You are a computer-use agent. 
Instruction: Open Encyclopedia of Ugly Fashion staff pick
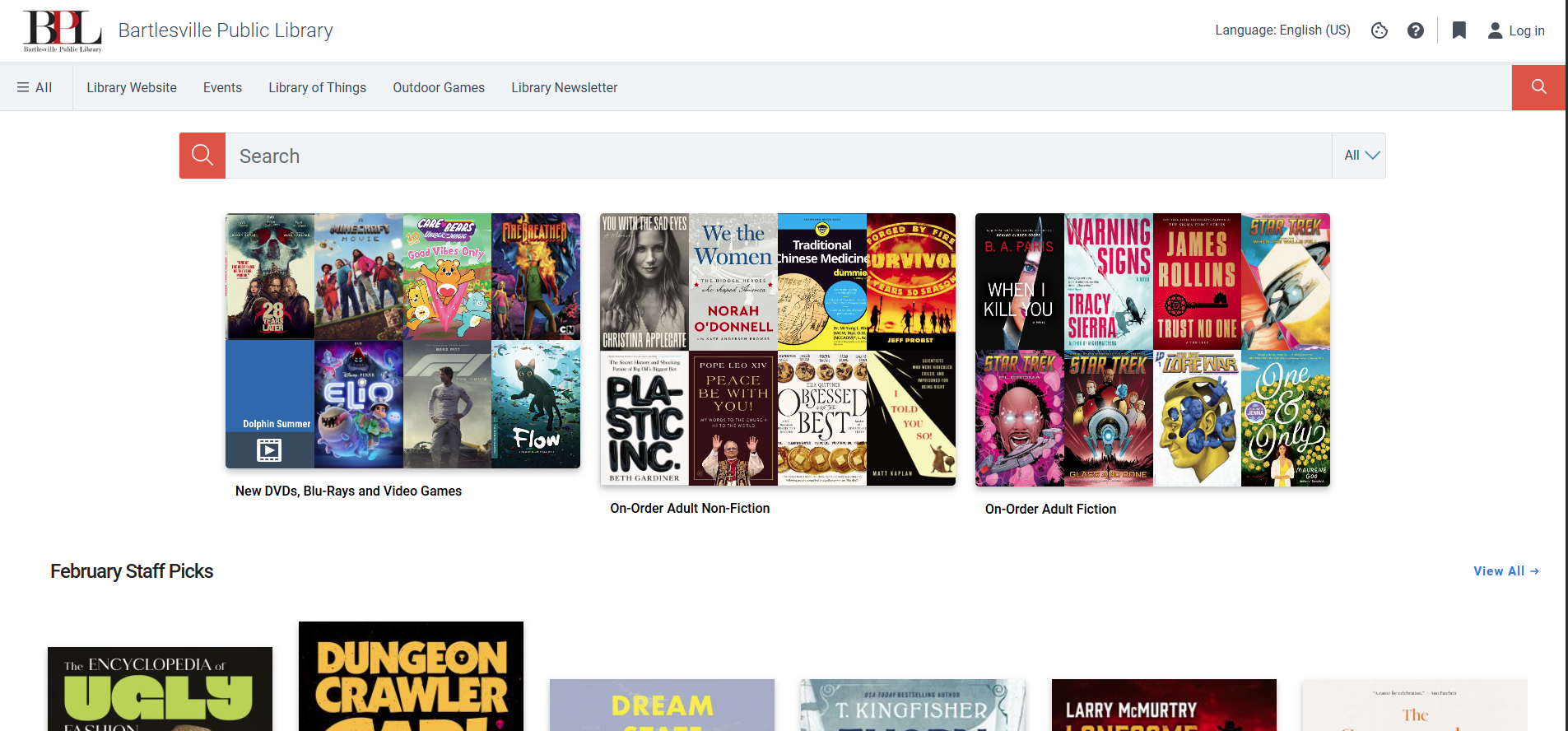tap(160, 689)
